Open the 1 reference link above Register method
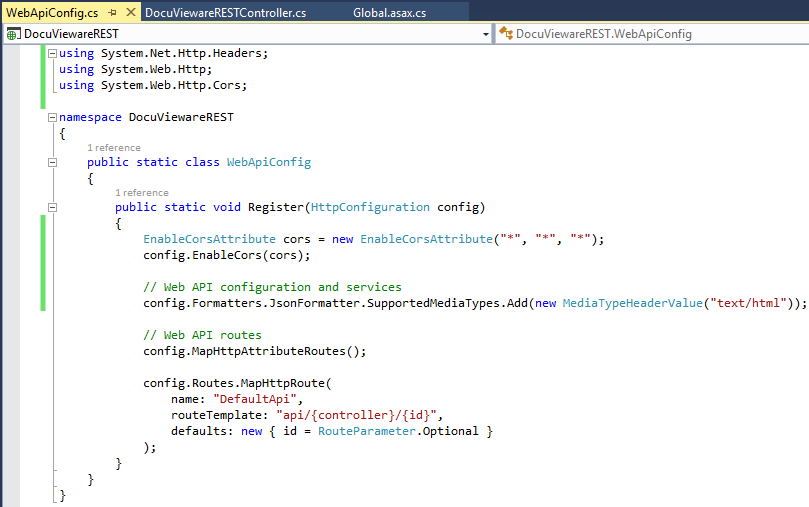 [142, 192]
